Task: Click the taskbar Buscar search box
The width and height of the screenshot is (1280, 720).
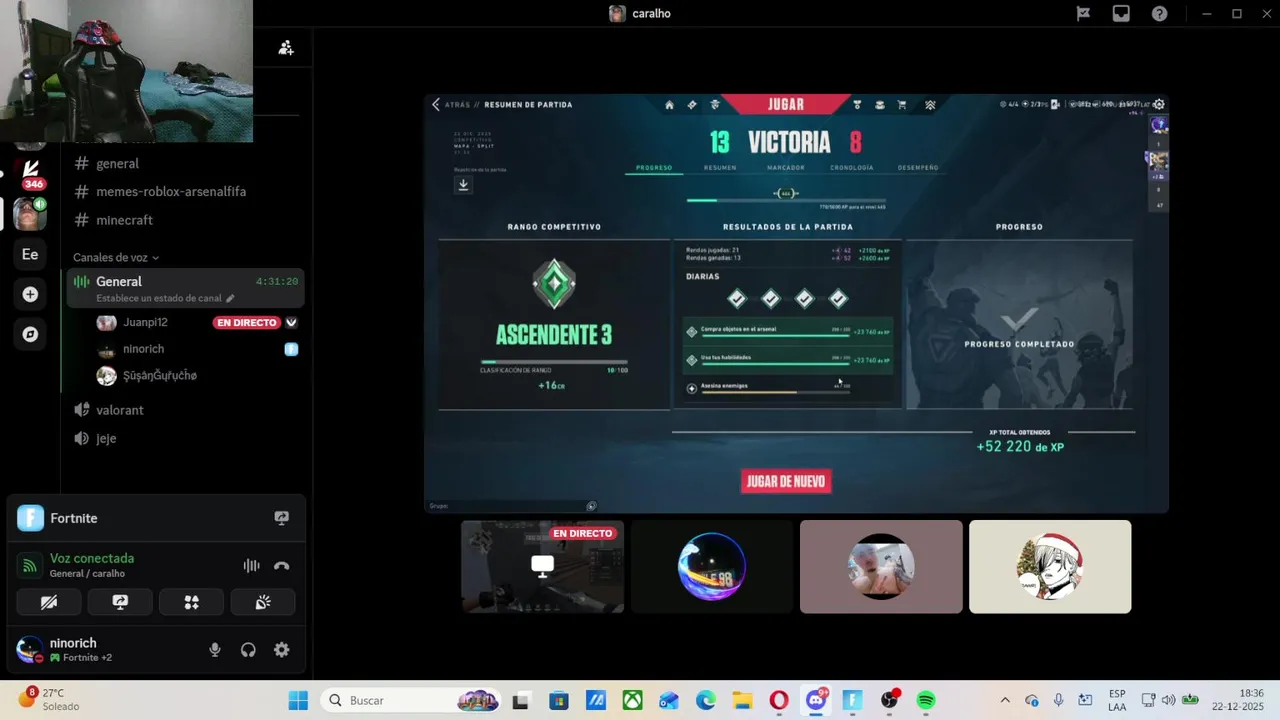Action: [411, 700]
